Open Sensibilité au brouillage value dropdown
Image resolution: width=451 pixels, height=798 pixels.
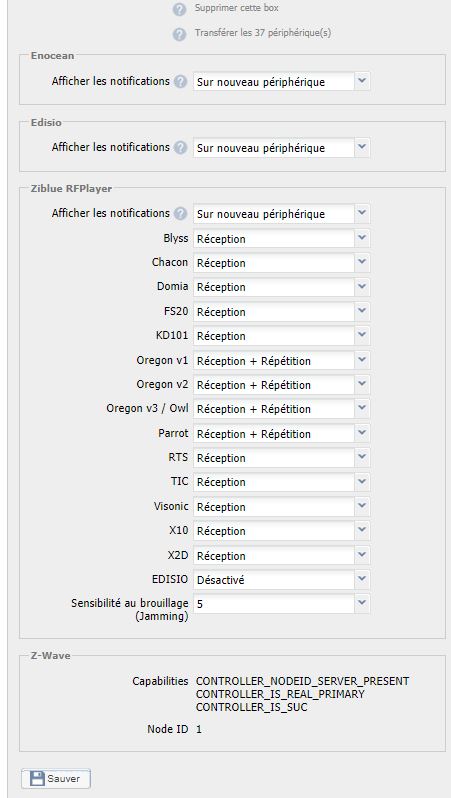tap(281, 604)
